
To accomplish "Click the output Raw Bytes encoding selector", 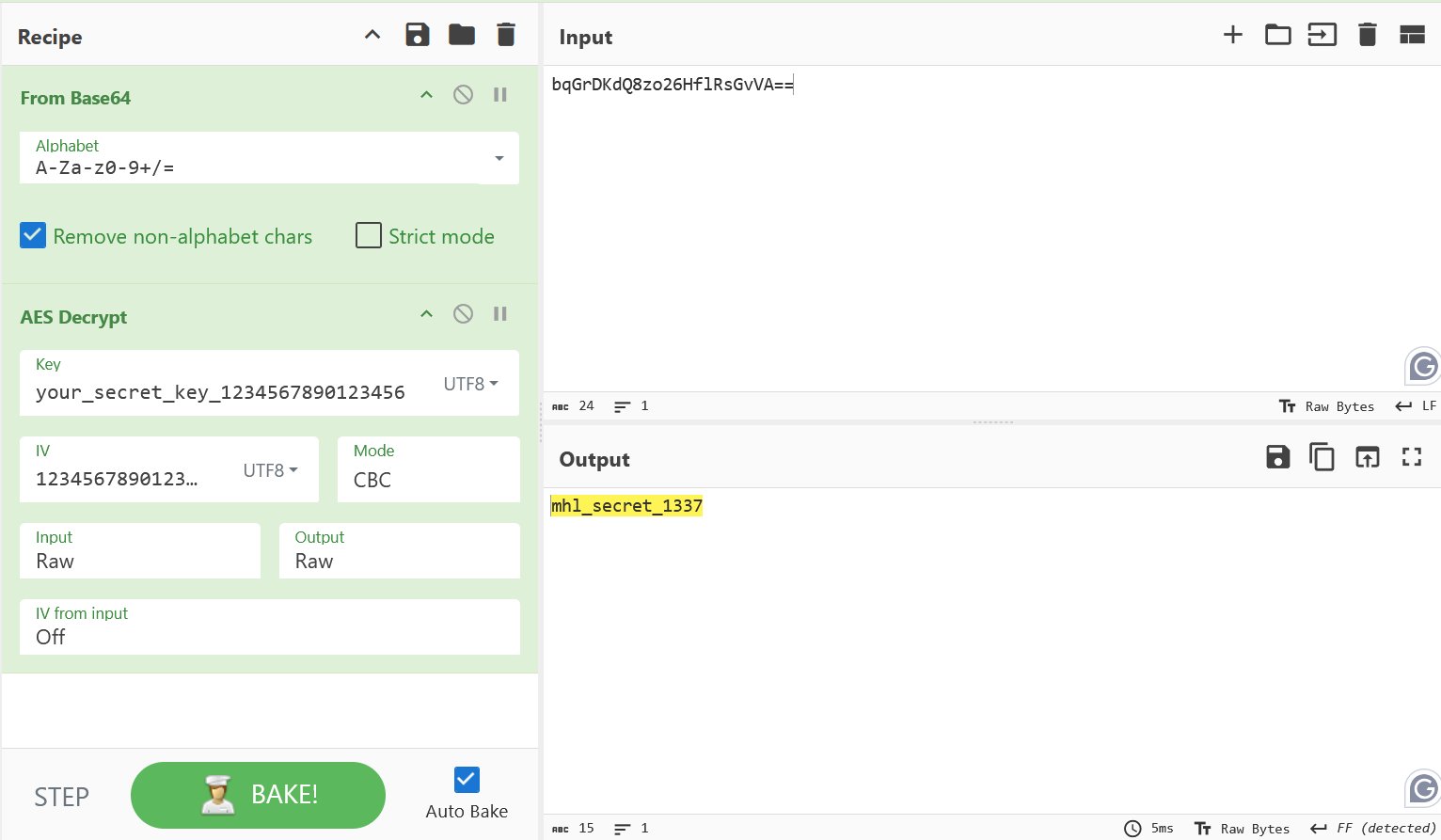I will pyautogui.click(x=1242, y=829).
